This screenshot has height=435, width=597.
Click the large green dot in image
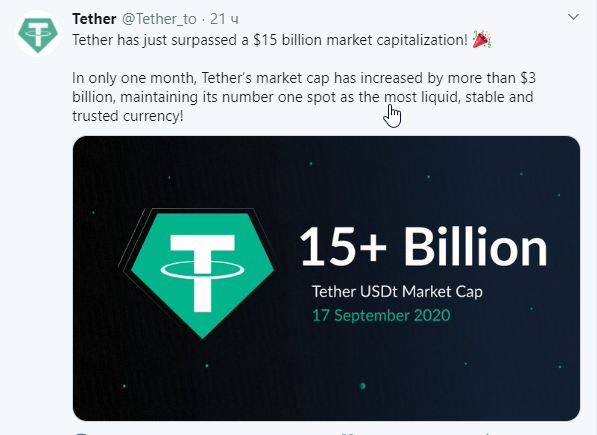point(362,386)
